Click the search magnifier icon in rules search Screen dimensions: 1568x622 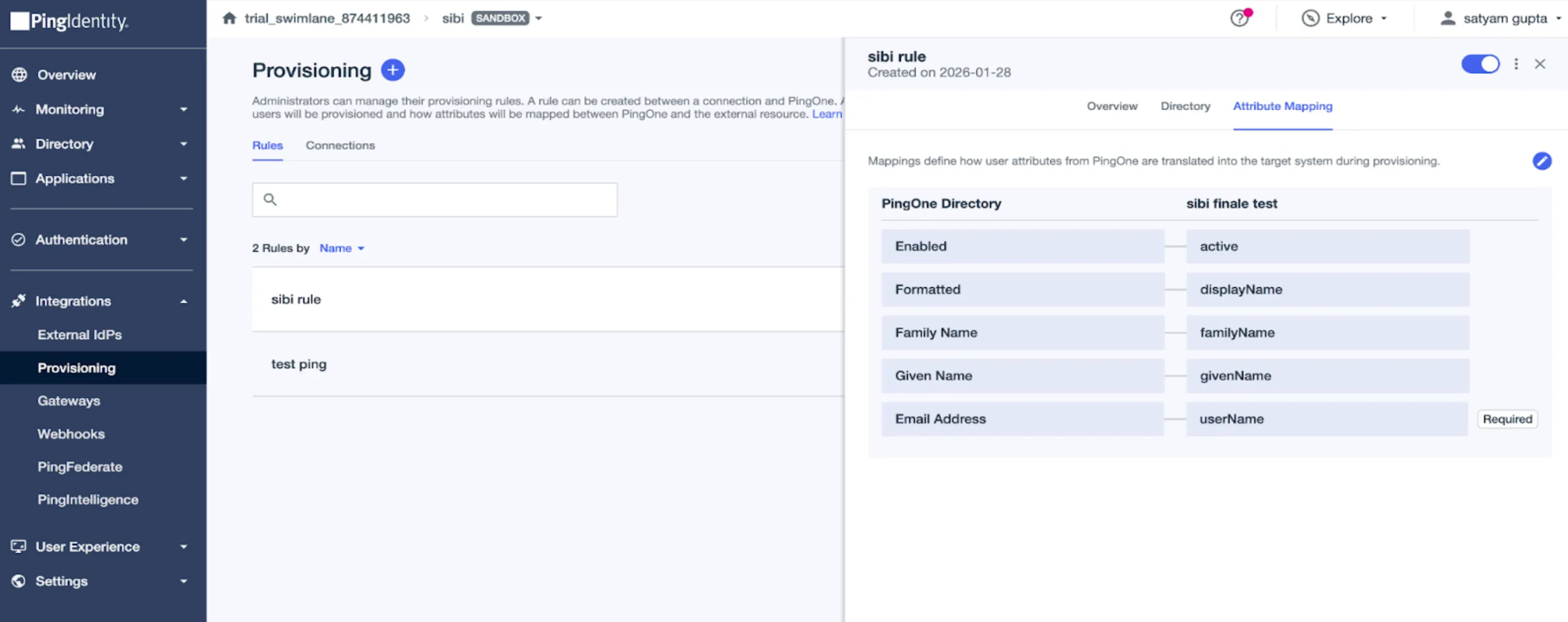tap(270, 199)
